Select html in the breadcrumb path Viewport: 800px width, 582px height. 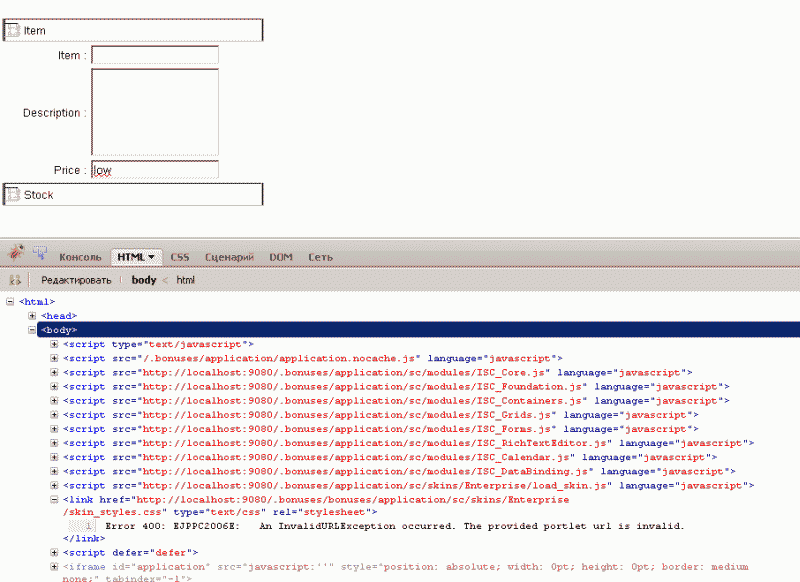186,280
